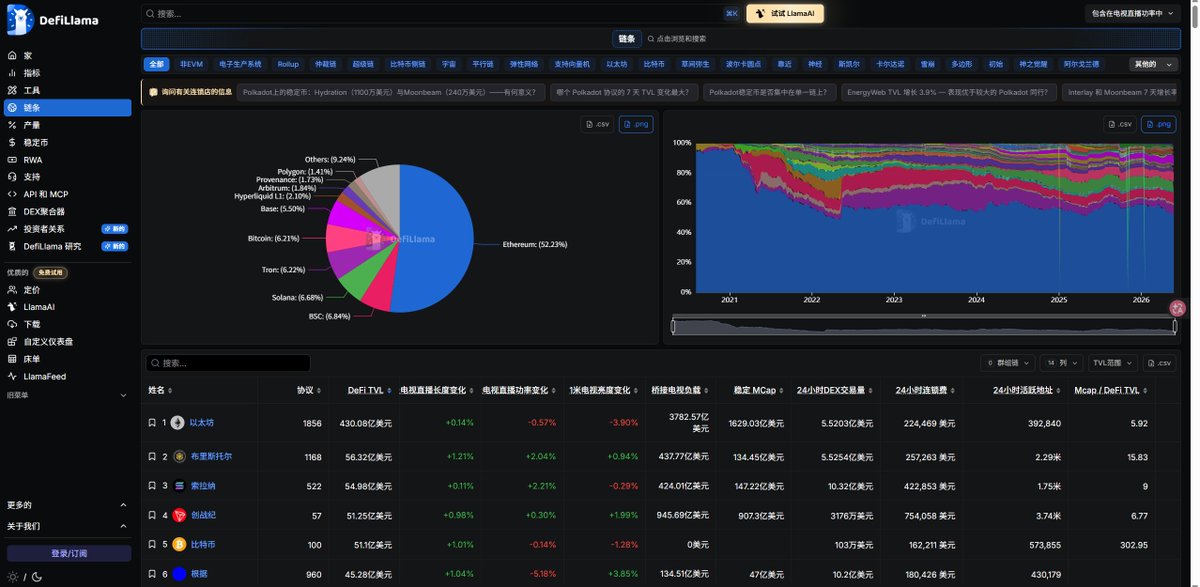Screen dimensions: 1200x587
Task: Select the 全部 category tab
Action: [157, 64]
